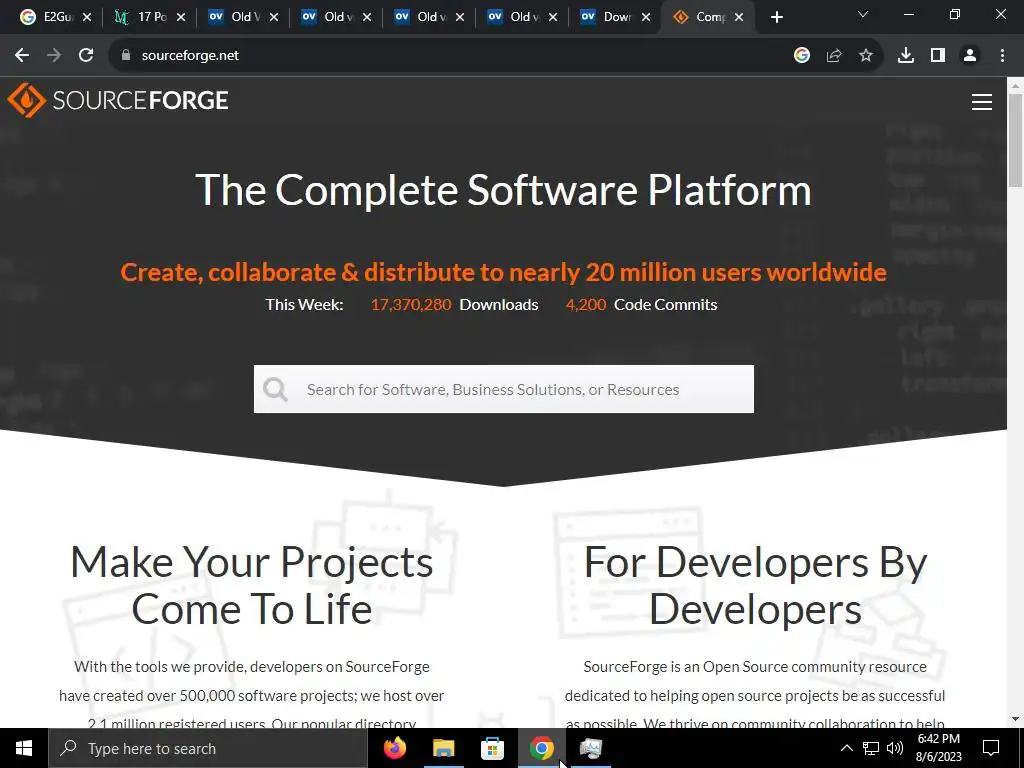
Task: Go back using browser back arrow
Action: [22, 56]
